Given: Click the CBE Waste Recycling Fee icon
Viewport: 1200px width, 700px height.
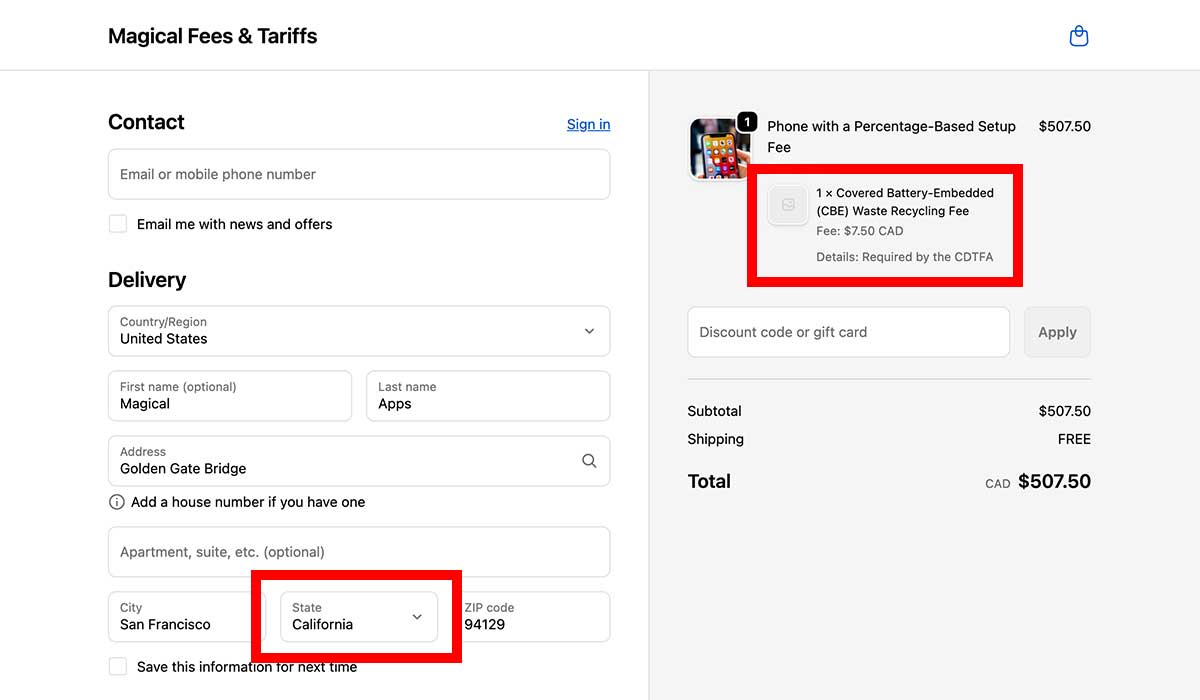Looking at the screenshot, I should [x=787, y=205].
